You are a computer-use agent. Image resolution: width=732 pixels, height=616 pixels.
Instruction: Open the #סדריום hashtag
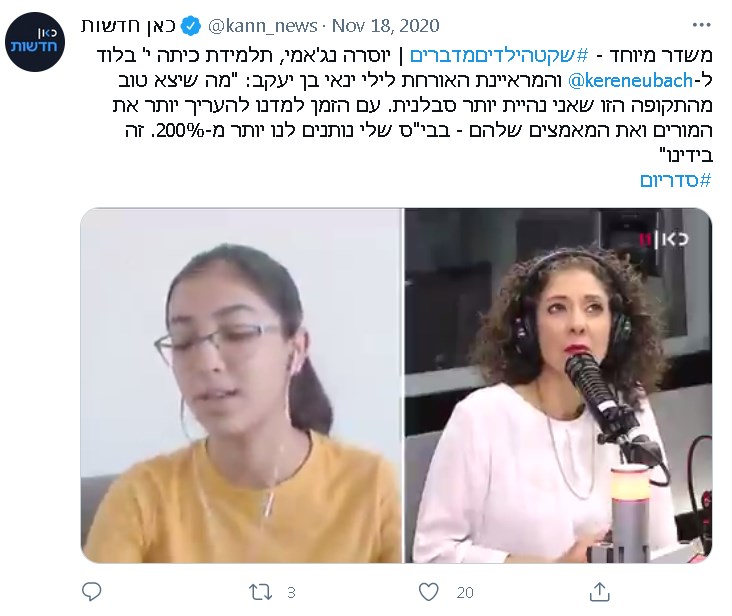click(676, 180)
